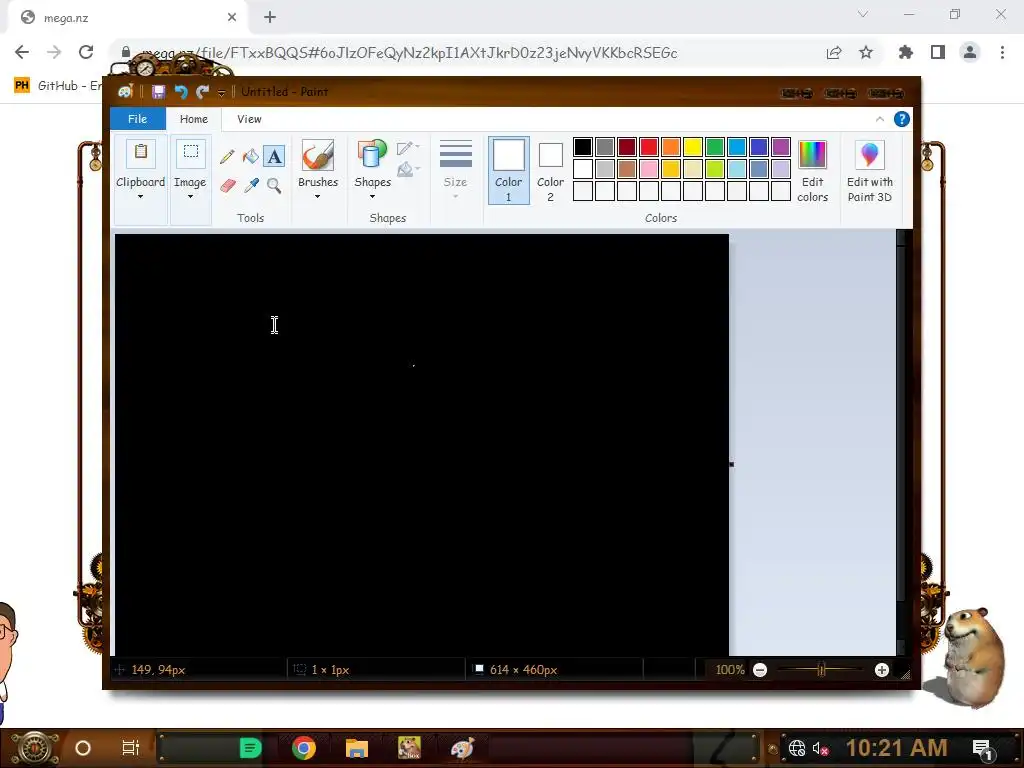Select the Eraser tool
The image size is (1024, 768).
click(227, 185)
